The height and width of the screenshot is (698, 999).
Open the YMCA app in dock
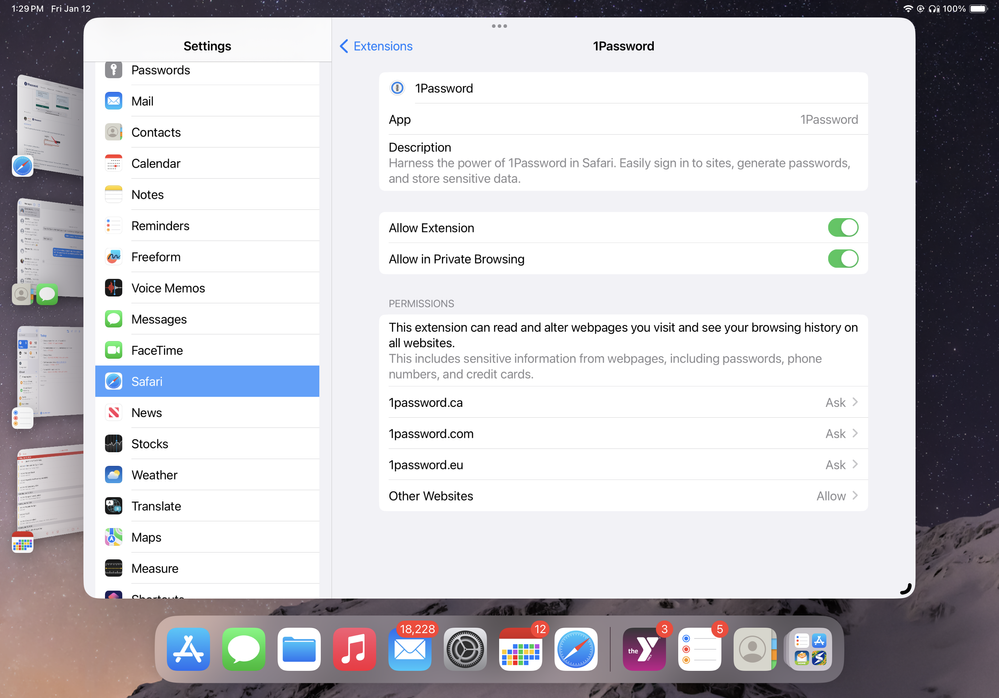[644, 650]
